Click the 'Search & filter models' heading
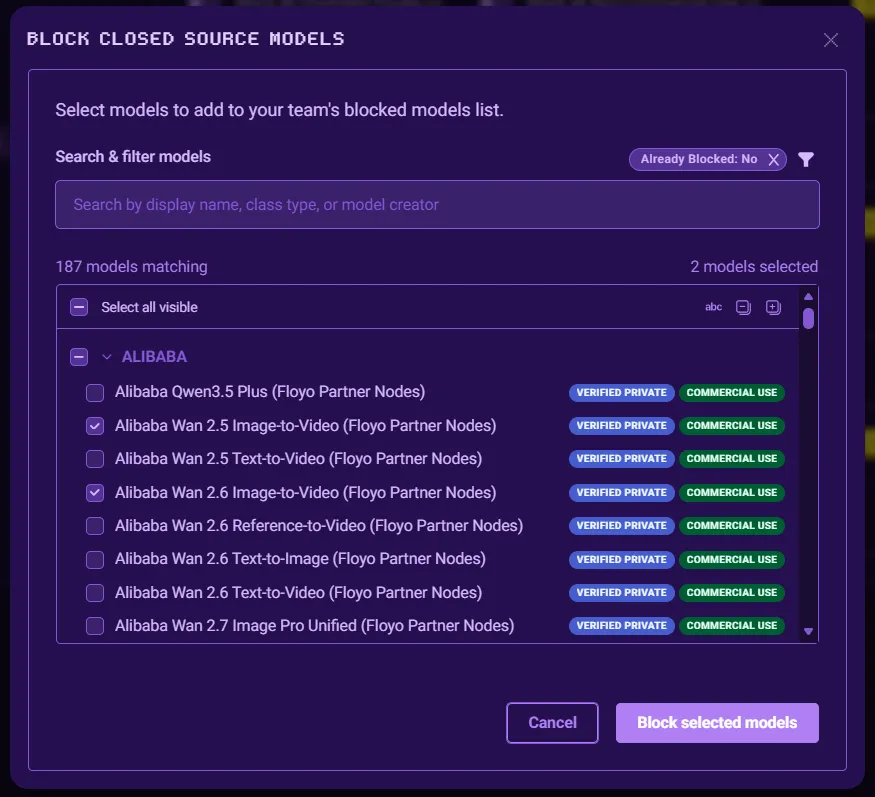Viewport: 875px width, 797px height. 133,157
